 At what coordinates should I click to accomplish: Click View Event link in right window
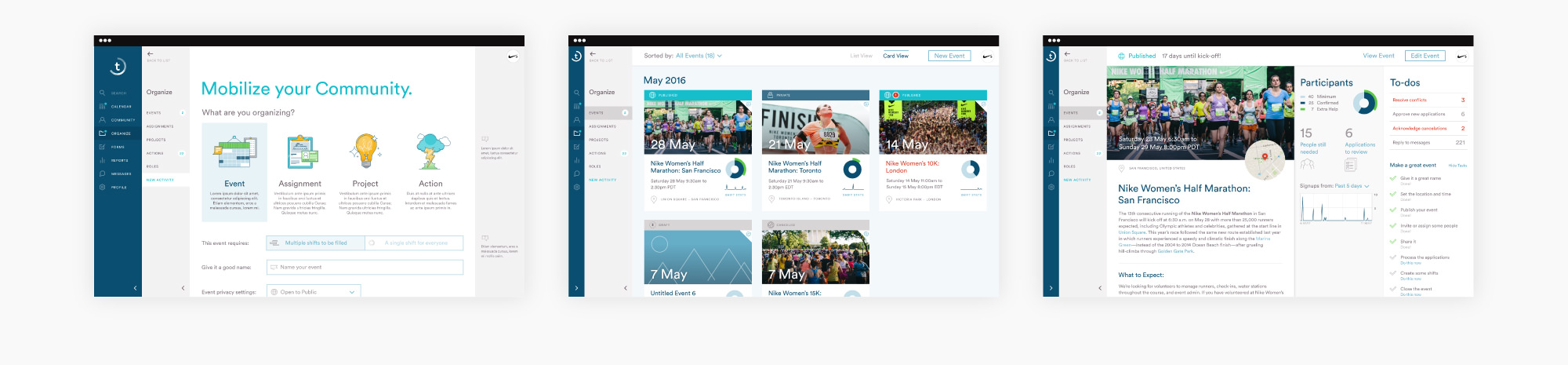click(1378, 56)
